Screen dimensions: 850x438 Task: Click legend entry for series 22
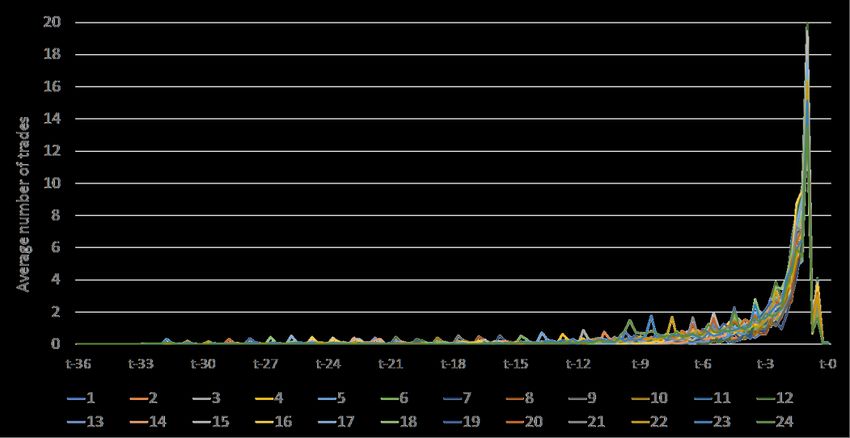[650, 421]
